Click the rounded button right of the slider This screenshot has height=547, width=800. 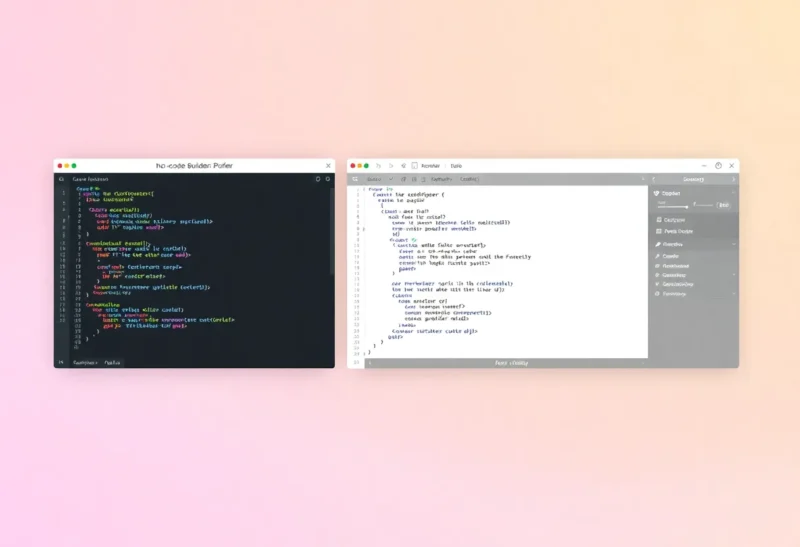pyautogui.click(x=723, y=205)
